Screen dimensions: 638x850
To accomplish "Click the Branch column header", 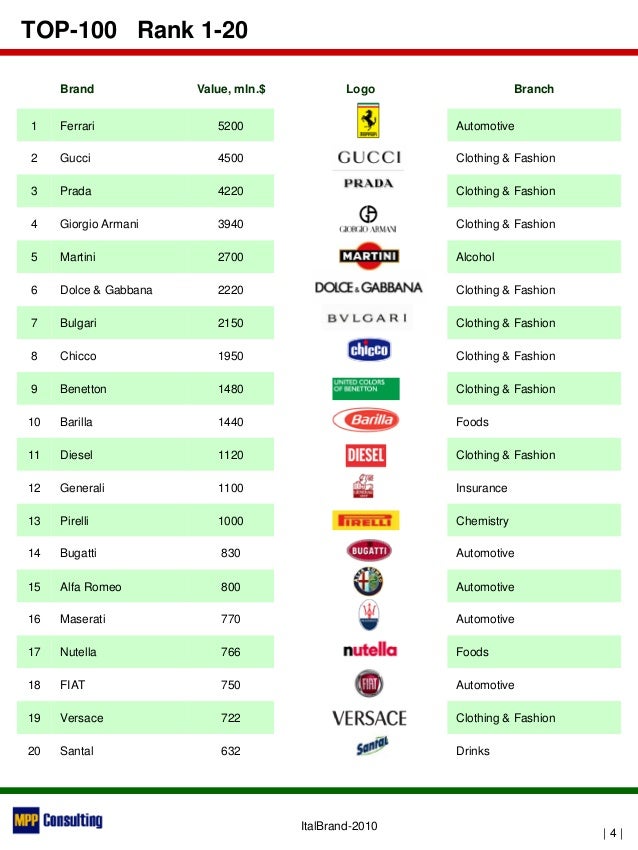I will [x=533, y=89].
